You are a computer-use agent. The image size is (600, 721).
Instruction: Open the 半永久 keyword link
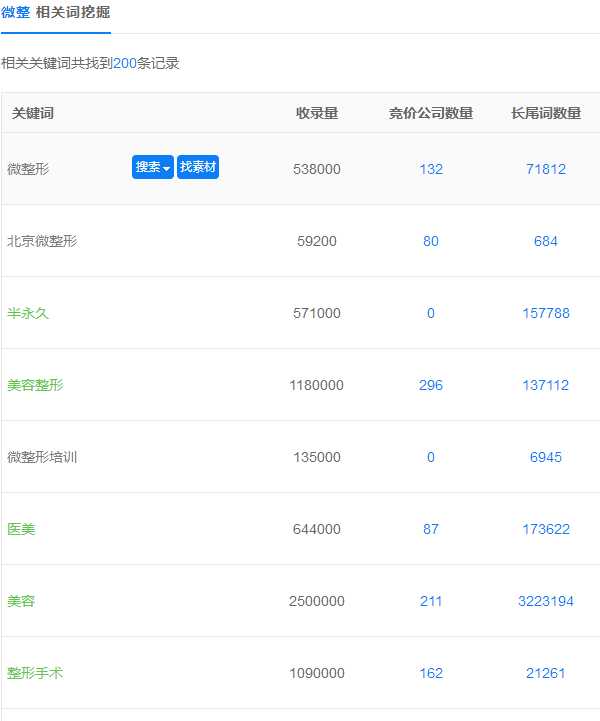[x=28, y=313]
